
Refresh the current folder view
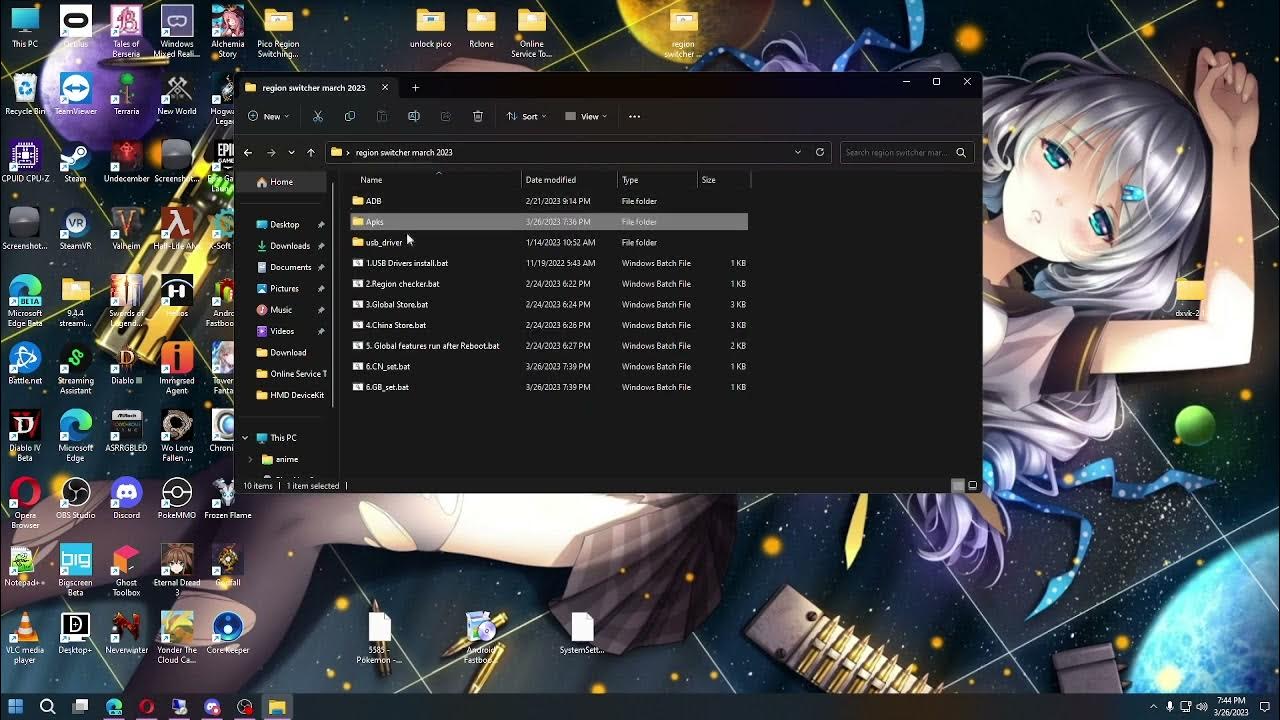(820, 152)
